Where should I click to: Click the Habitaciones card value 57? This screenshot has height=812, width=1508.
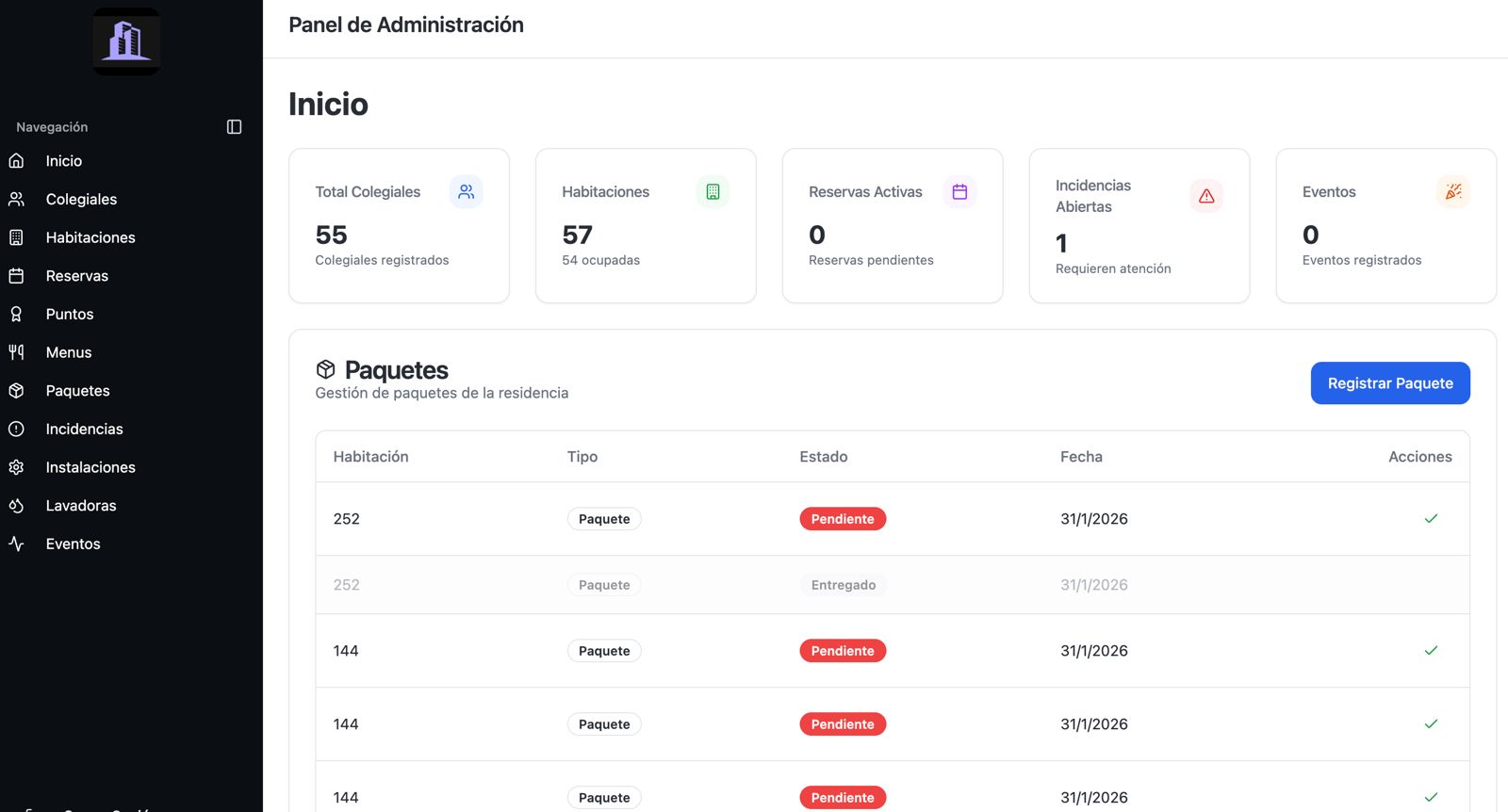tap(578, 235)
